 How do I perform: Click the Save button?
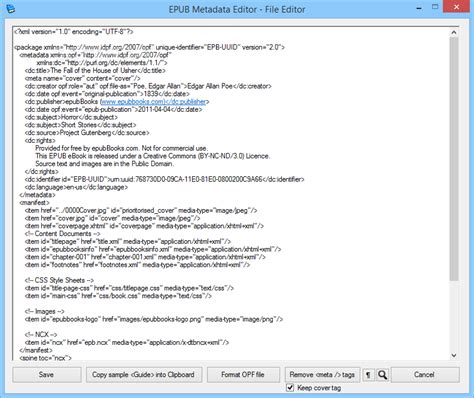[x=46, y=375]
